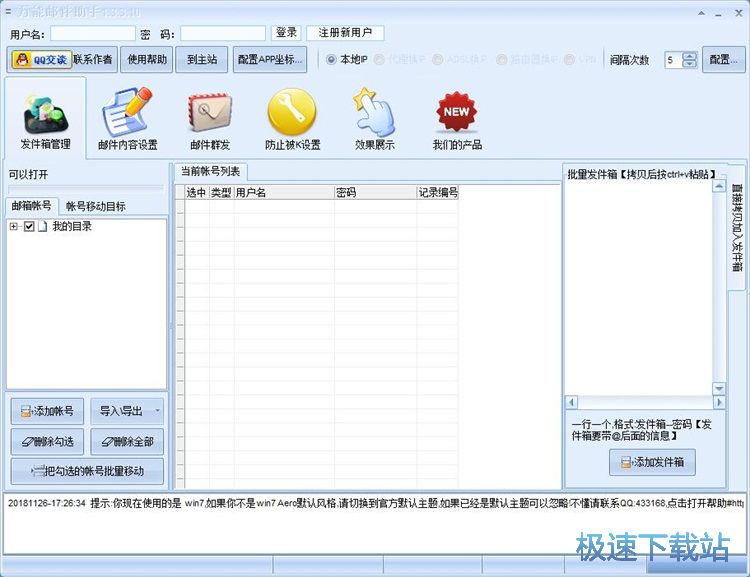Click the 注册新用户 button
The width and height of the screenshot is (750, 577).
click(x=345, y=33)
